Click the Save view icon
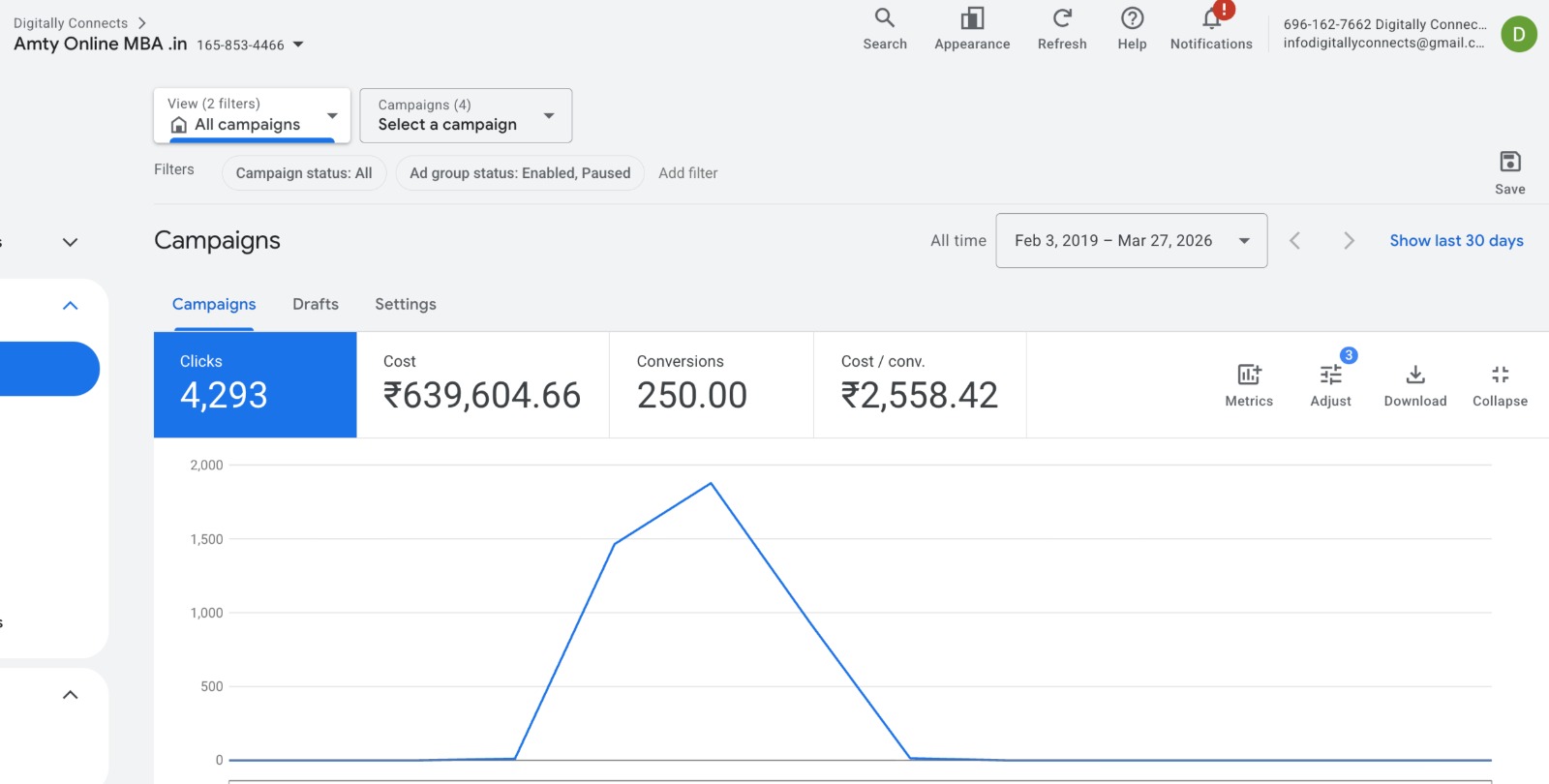 coord(1509,163)
